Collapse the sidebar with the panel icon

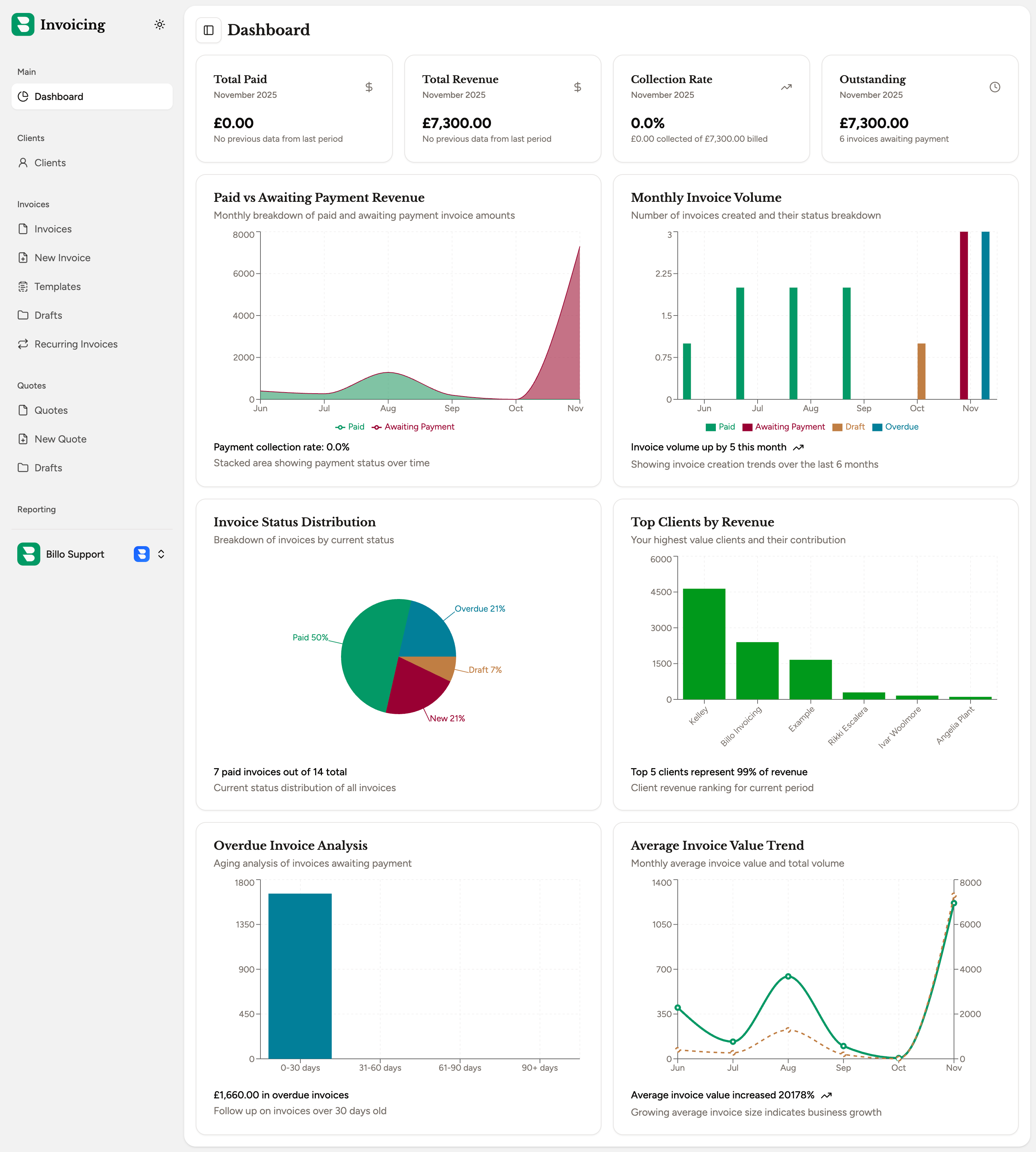209,30
